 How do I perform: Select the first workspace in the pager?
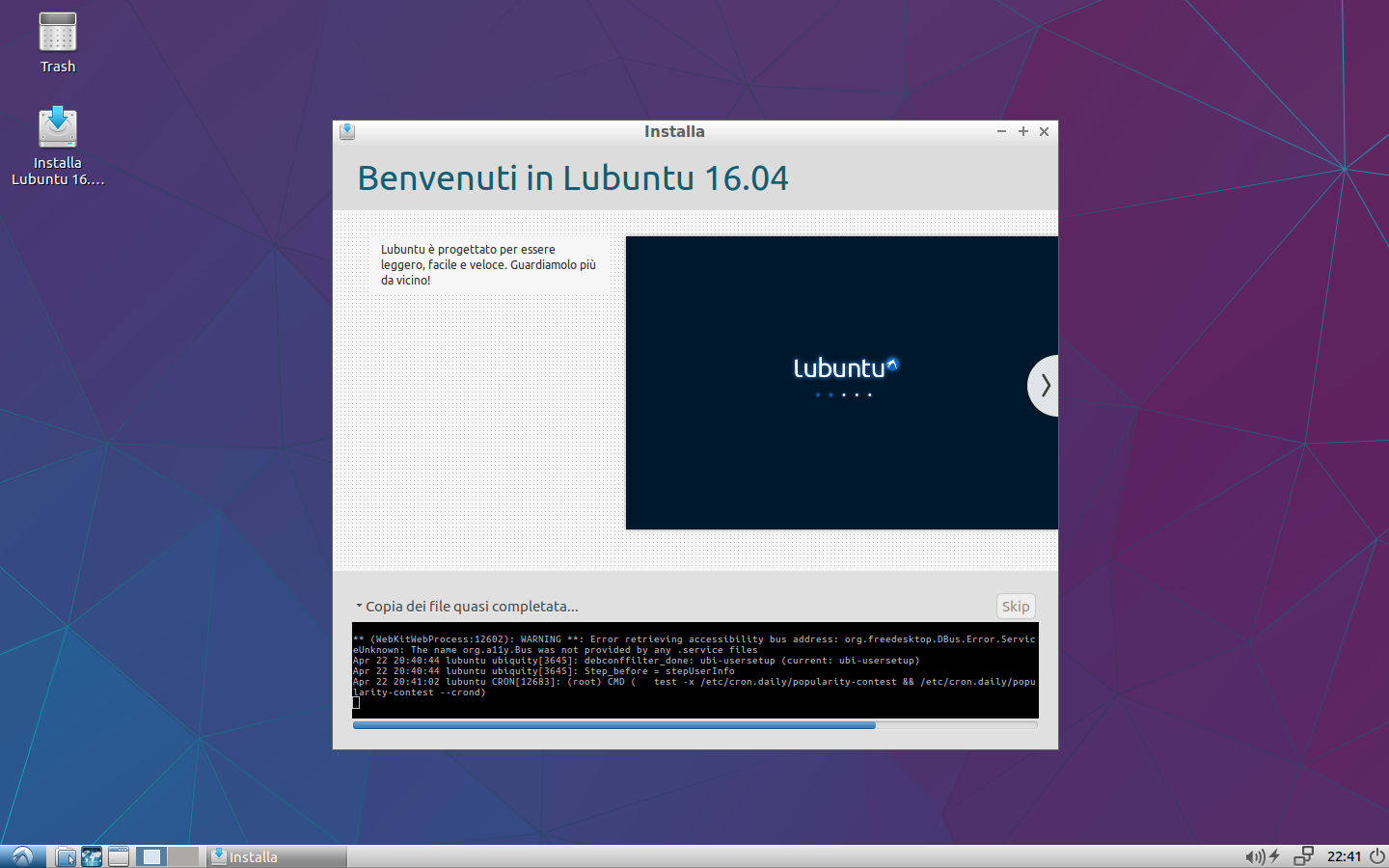(x=150, y=856)
